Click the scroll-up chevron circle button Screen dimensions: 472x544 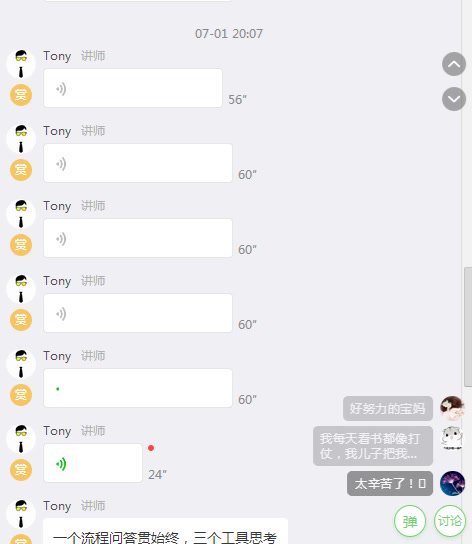coord(454,64)
